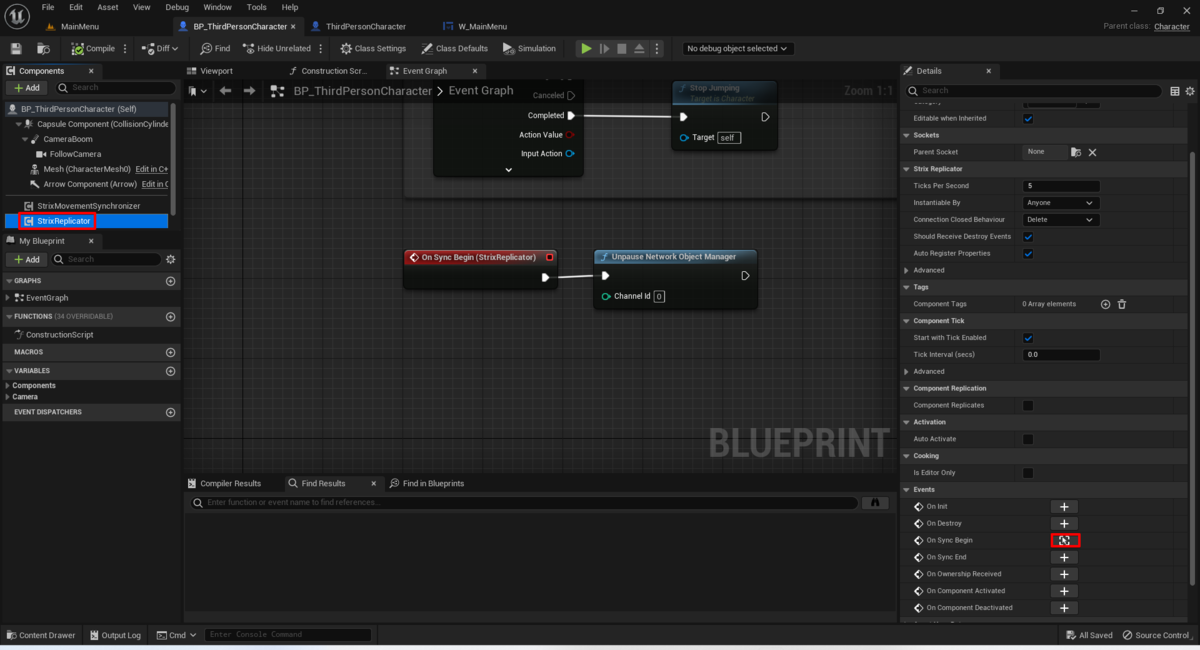
Task: Start Simulation from the toolbar
Action: pos(529,48)
